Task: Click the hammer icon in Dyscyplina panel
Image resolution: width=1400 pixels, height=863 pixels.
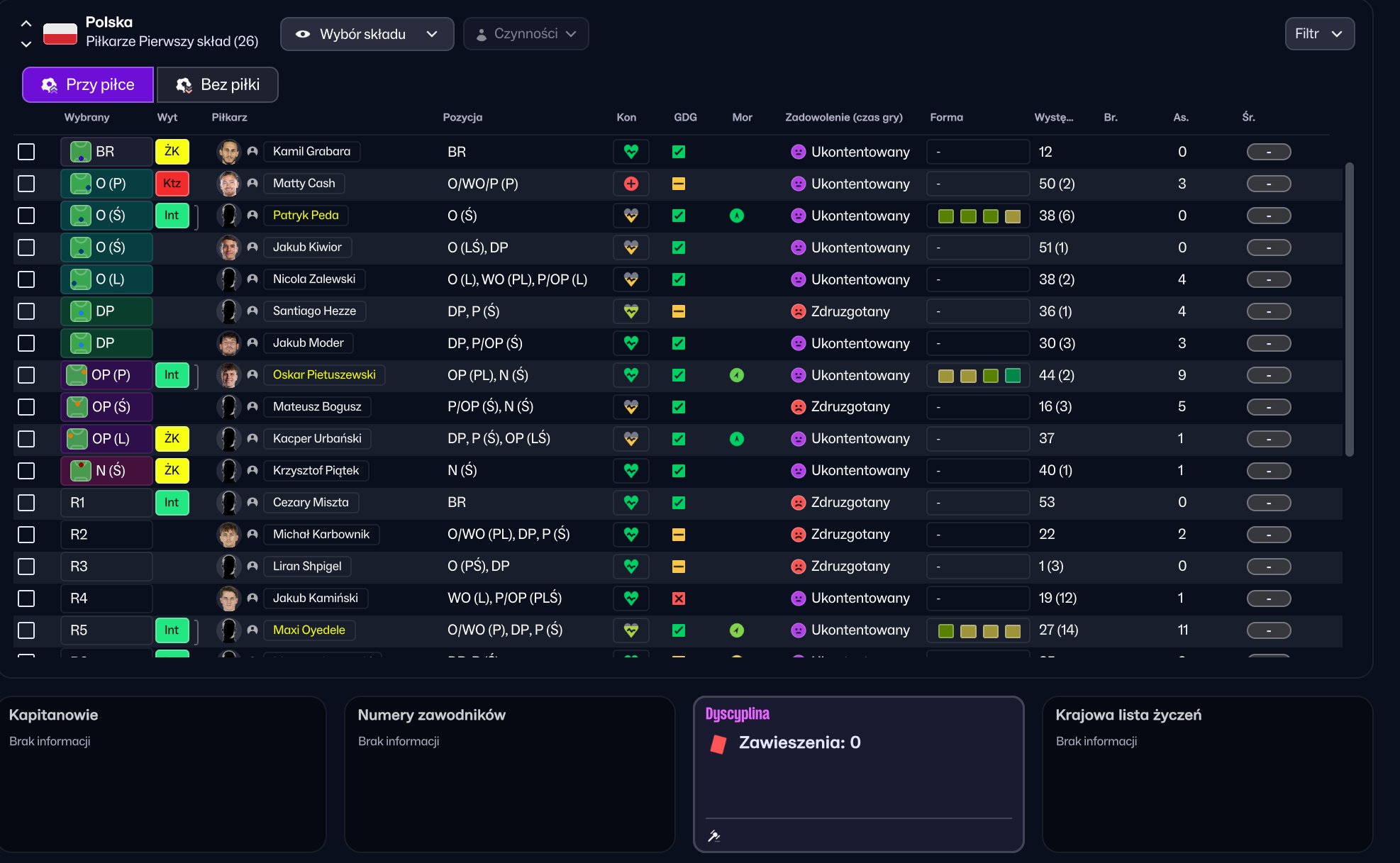Action: pos(714,836)
